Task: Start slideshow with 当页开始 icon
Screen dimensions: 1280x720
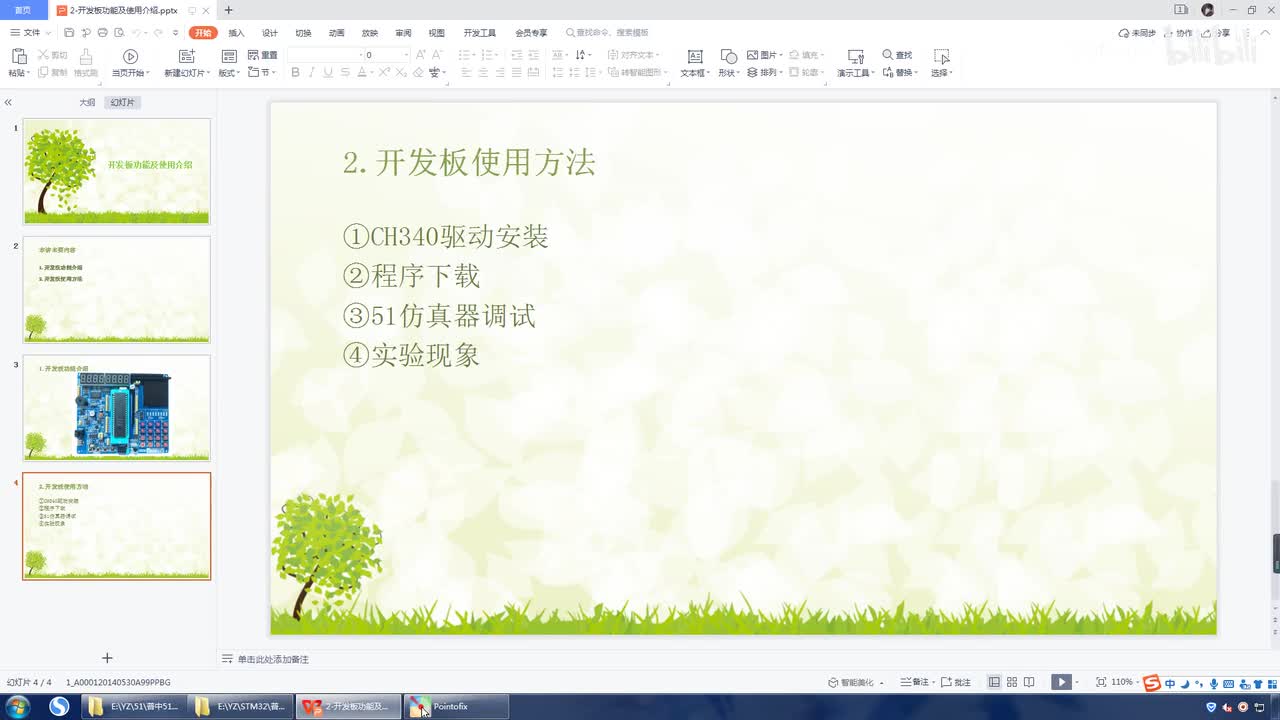Action: pyautogui.click(x=130, y=56)
